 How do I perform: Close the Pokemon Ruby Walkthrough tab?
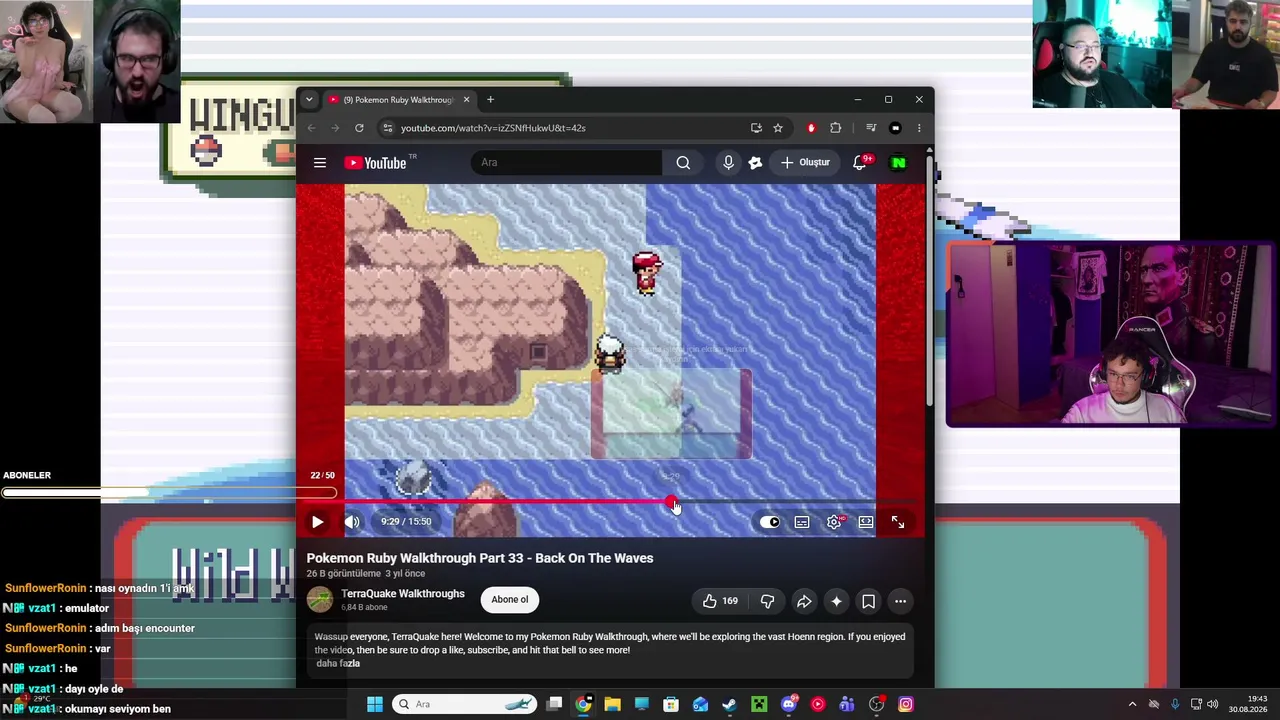click(466, 100)
